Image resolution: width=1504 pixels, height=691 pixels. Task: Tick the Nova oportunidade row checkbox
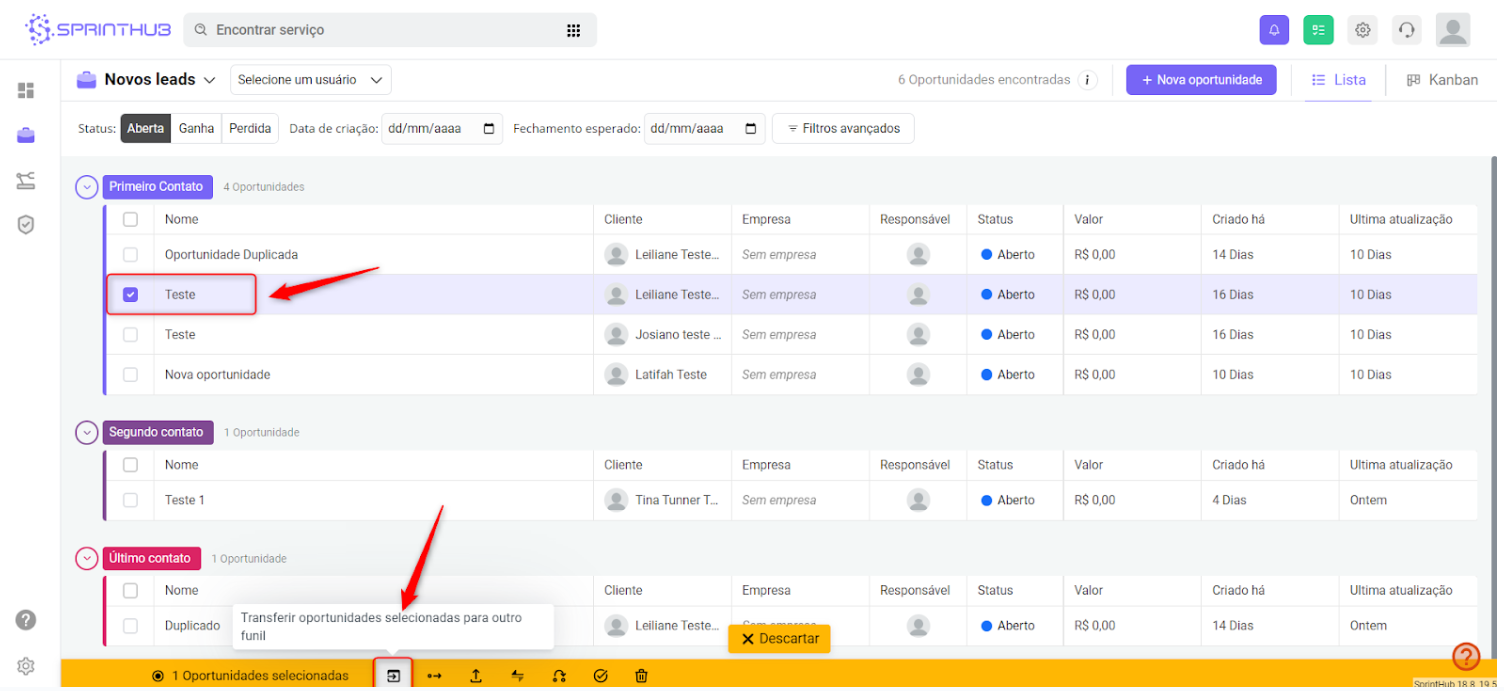[130, 375]
